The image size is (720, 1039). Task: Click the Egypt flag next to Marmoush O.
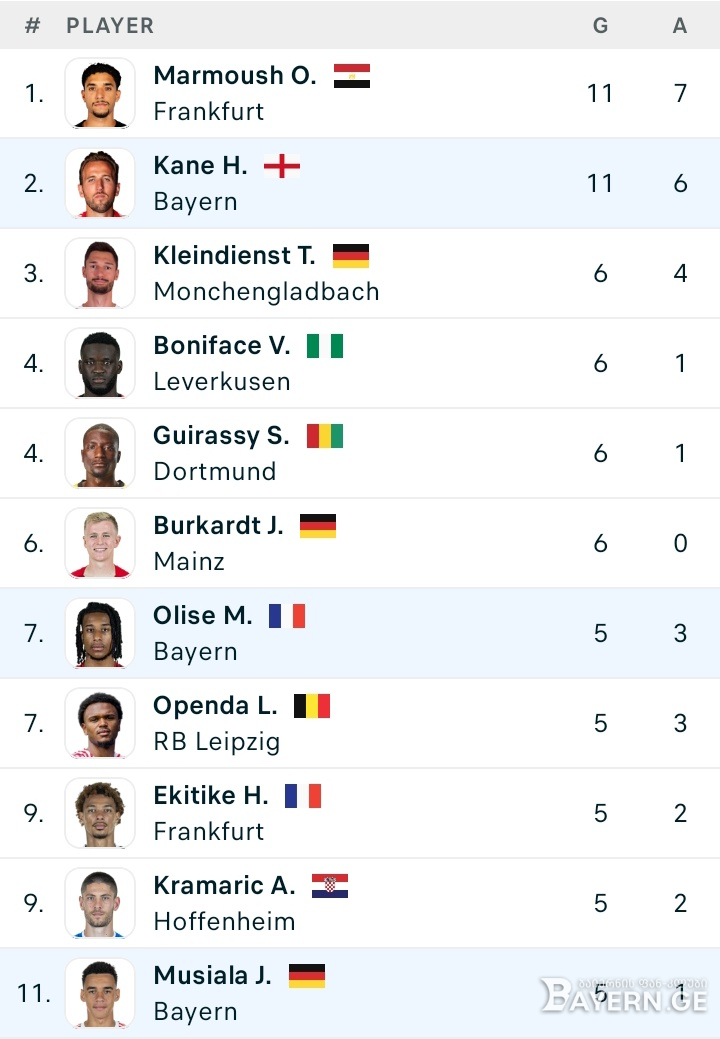point(352,76)
